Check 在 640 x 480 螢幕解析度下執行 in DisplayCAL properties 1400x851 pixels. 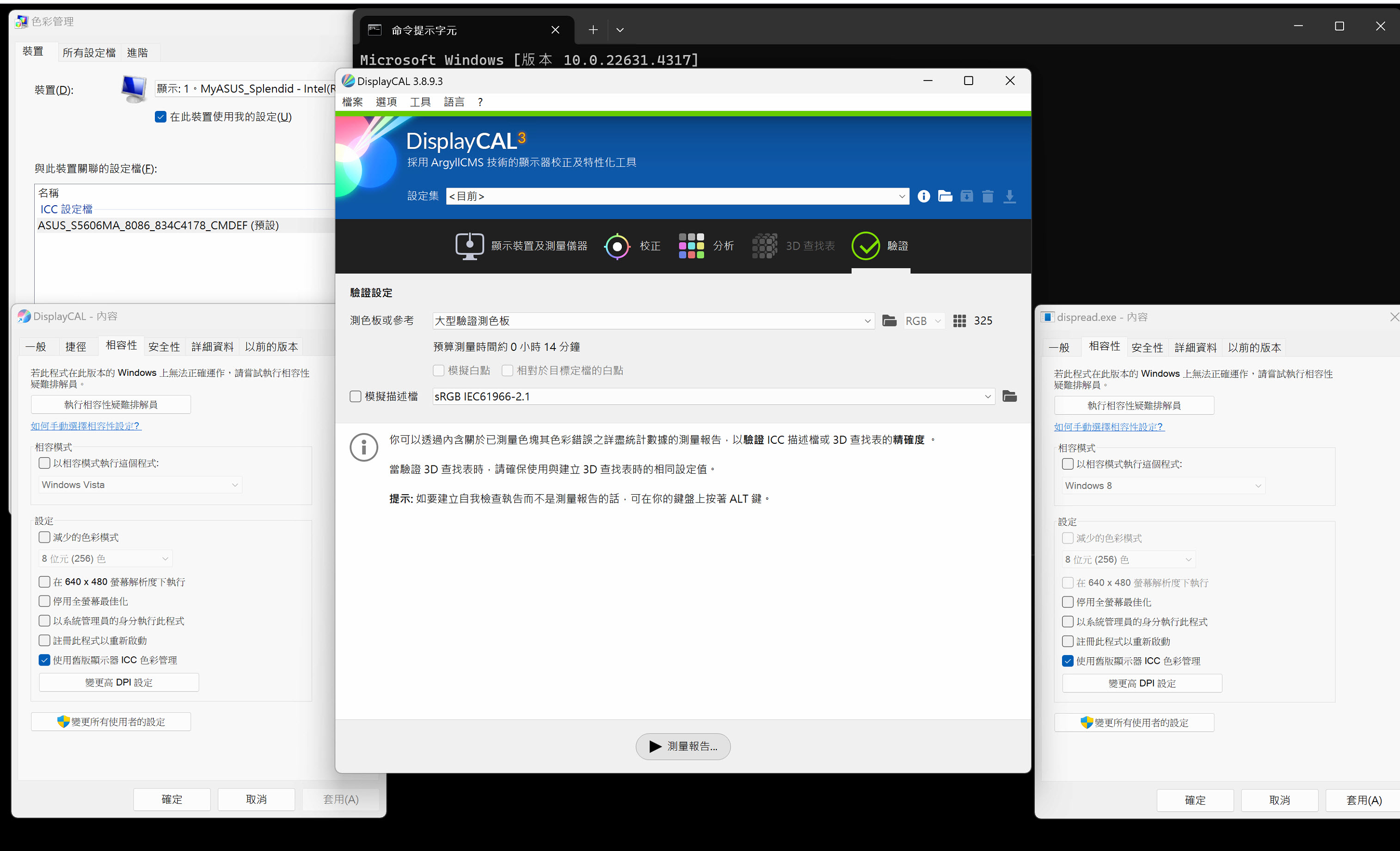coord(44,581)
